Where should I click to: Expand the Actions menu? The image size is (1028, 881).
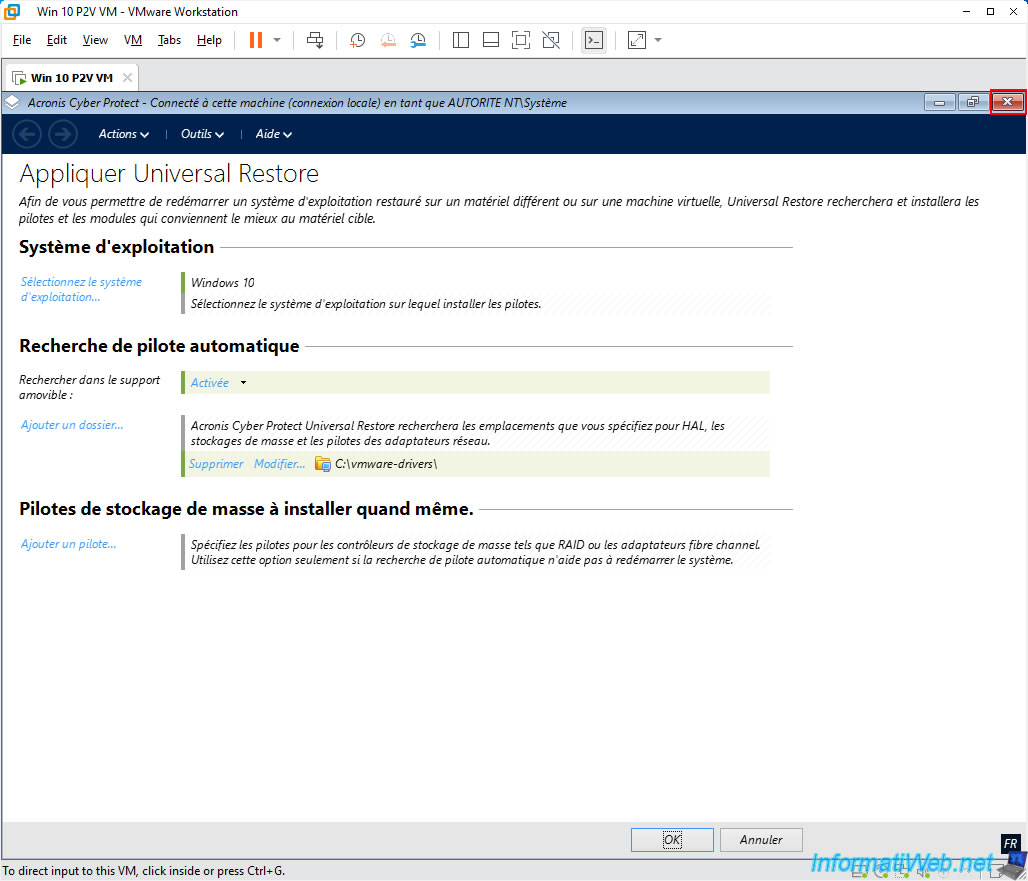(124, 134)
